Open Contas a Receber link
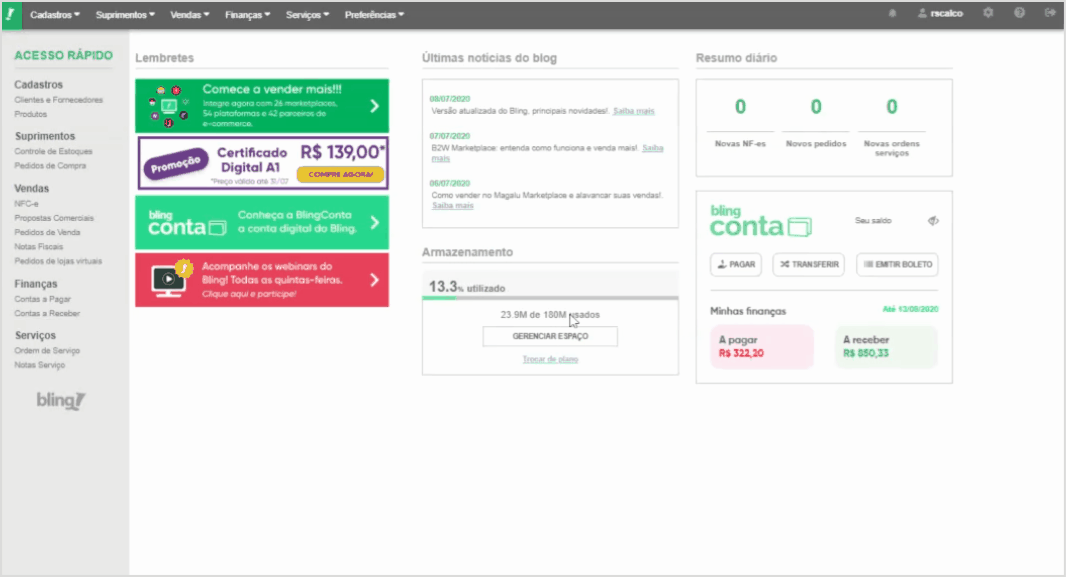 (47, 313)
